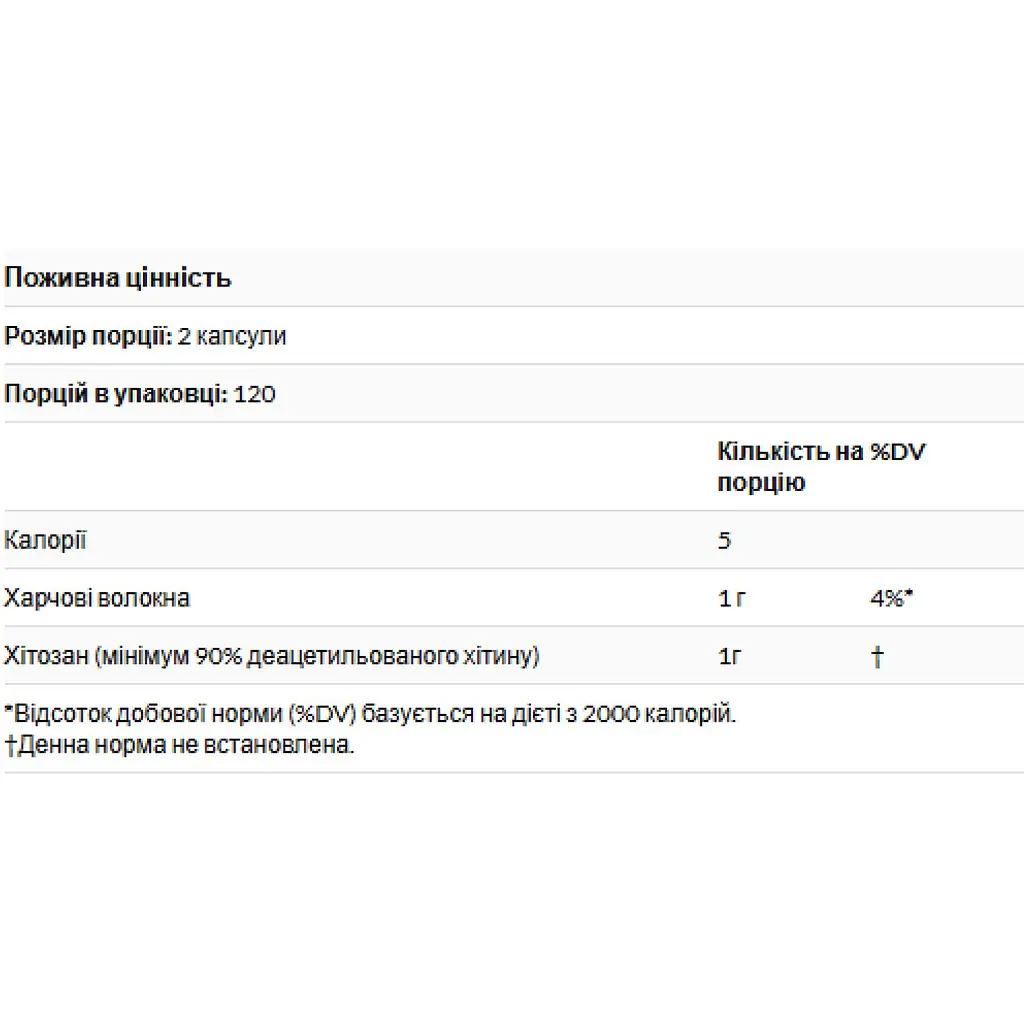Click the Розмір порції label
The image size is (1024, 1024).
point(86,336)
